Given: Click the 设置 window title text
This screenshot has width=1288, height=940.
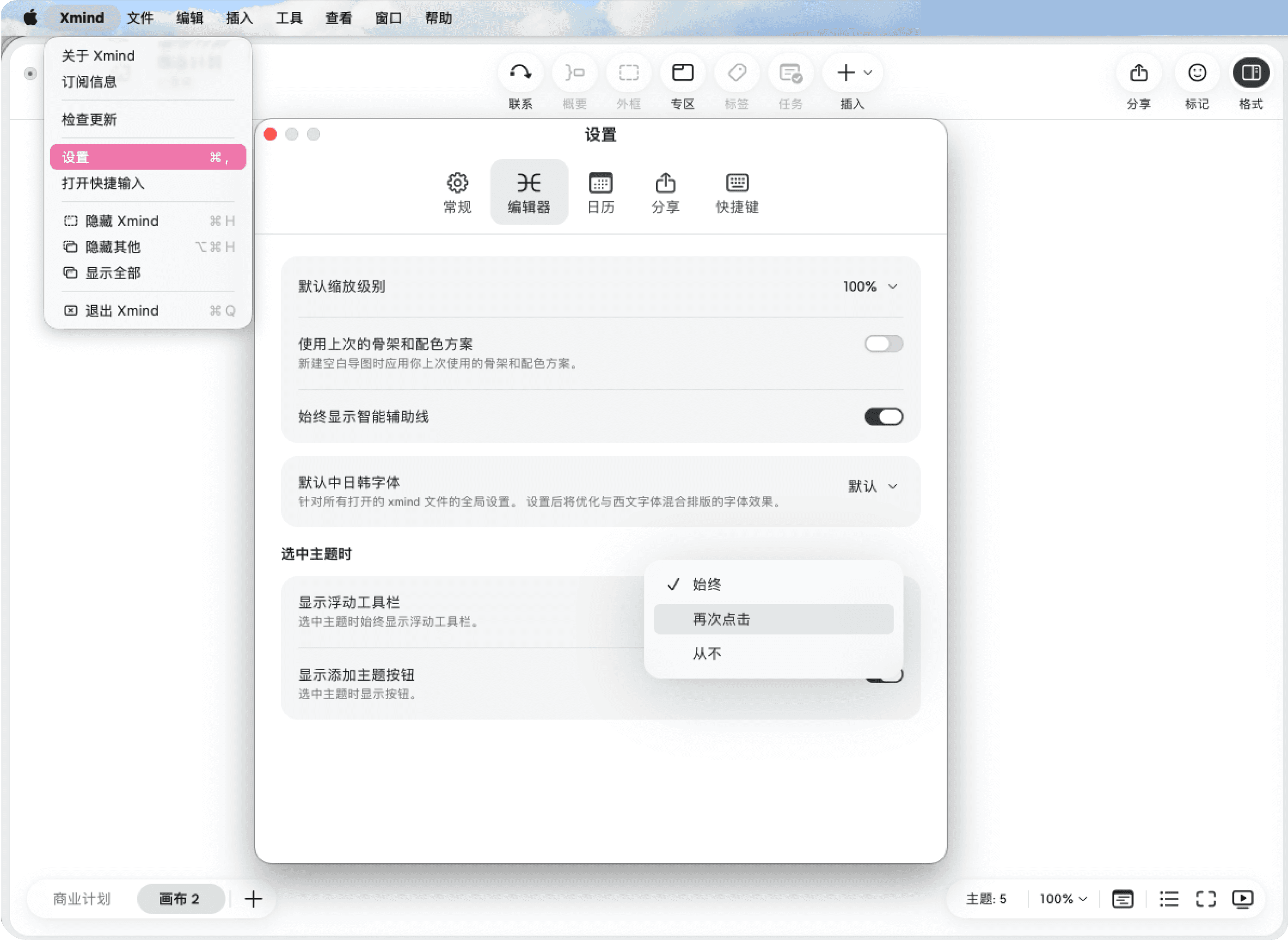Looking at the screenshot, I should click(x=601, y=135).
